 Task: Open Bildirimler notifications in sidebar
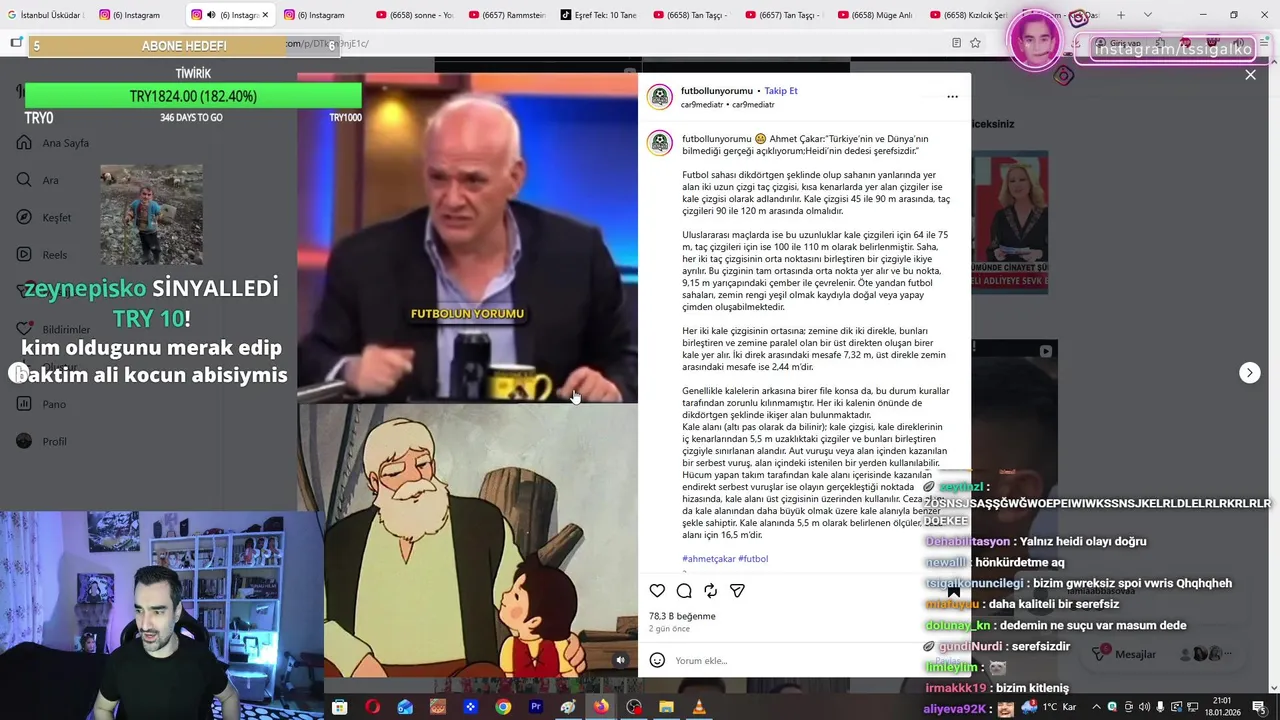coord(54,329)
